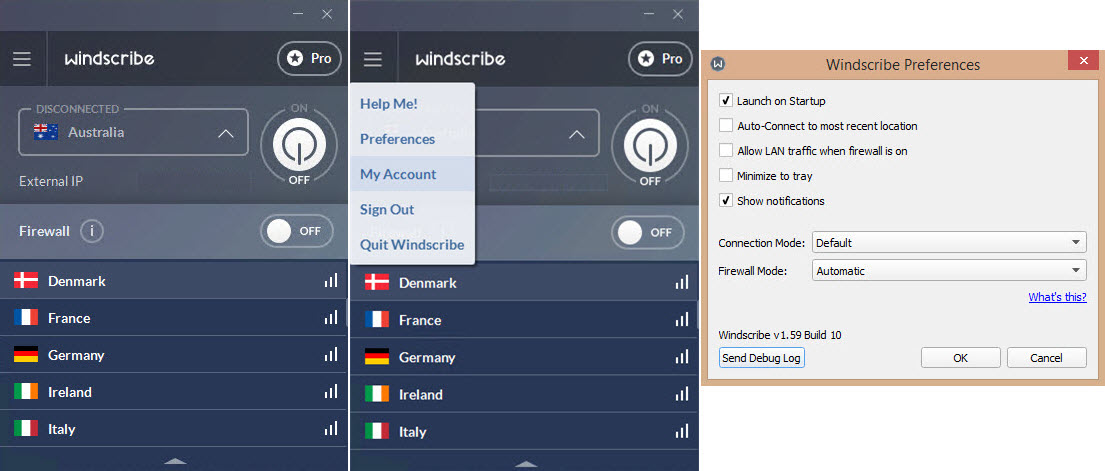The image size is (1105, 471).
Task: Click OK in Windscribe Preferences
Action: 961,357
